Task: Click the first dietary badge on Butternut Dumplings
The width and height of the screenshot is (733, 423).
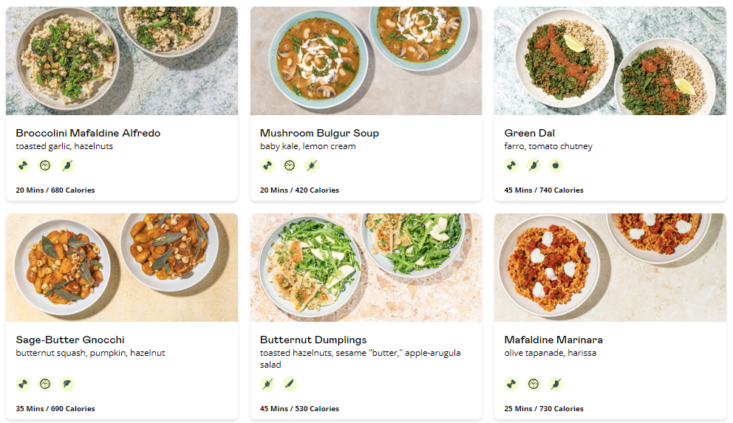Action: (267, 383)
